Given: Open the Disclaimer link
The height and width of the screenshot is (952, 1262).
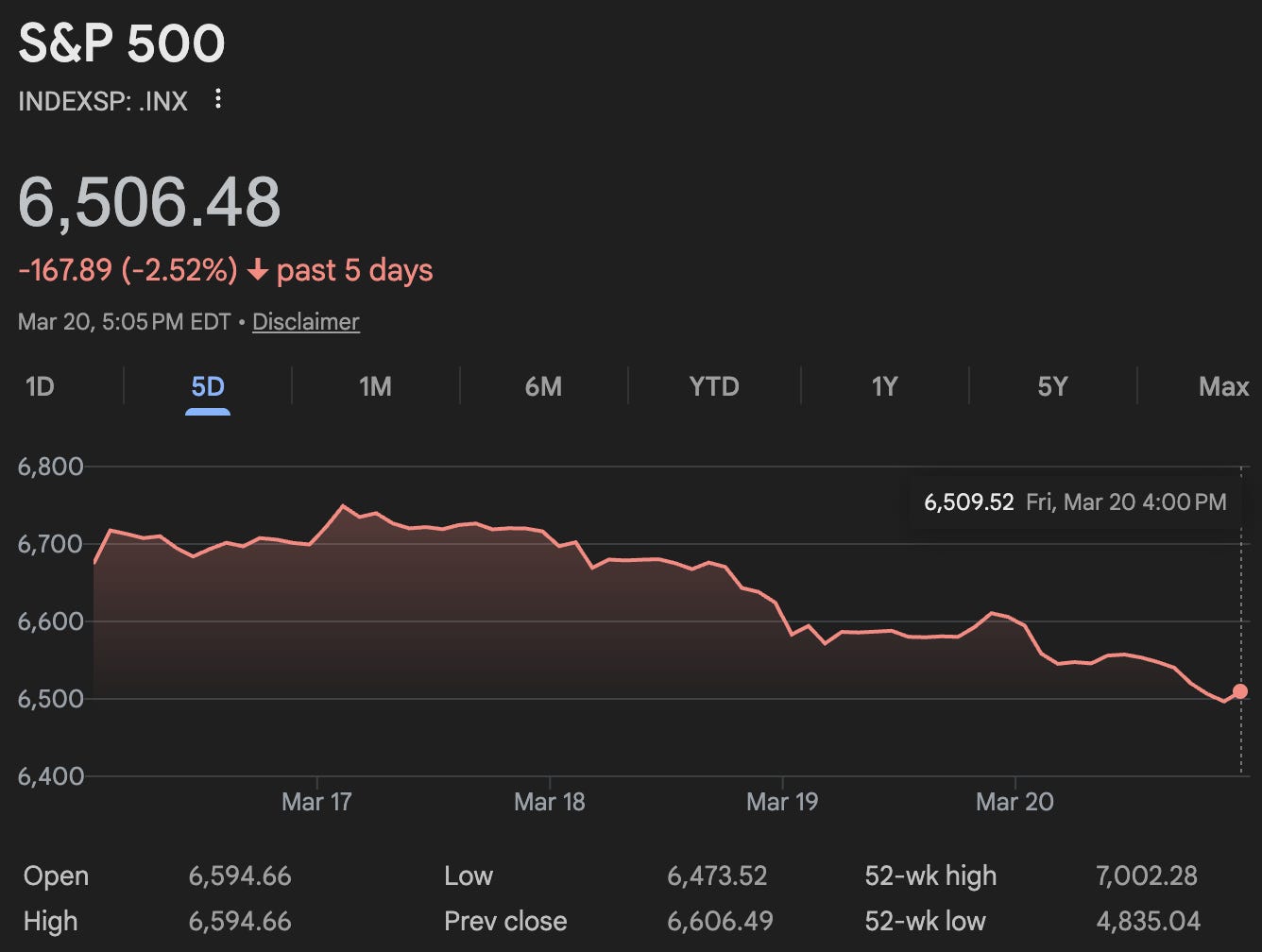Looking at the screenshot, I should pyautogui.click(x=306, y=322).
